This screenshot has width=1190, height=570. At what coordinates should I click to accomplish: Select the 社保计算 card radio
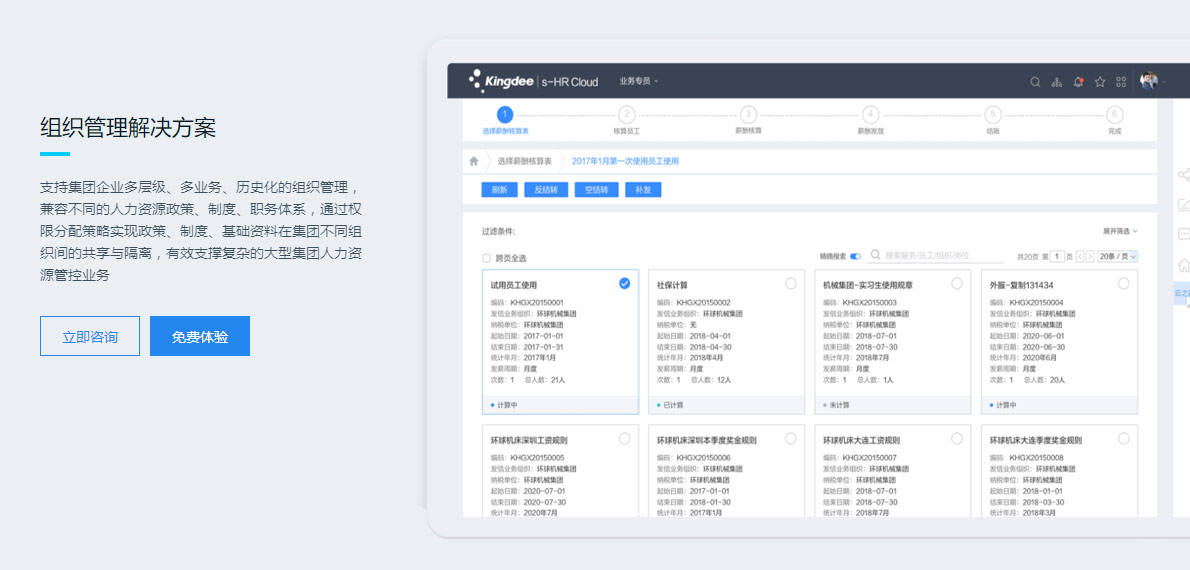click(x=791, y=283)
